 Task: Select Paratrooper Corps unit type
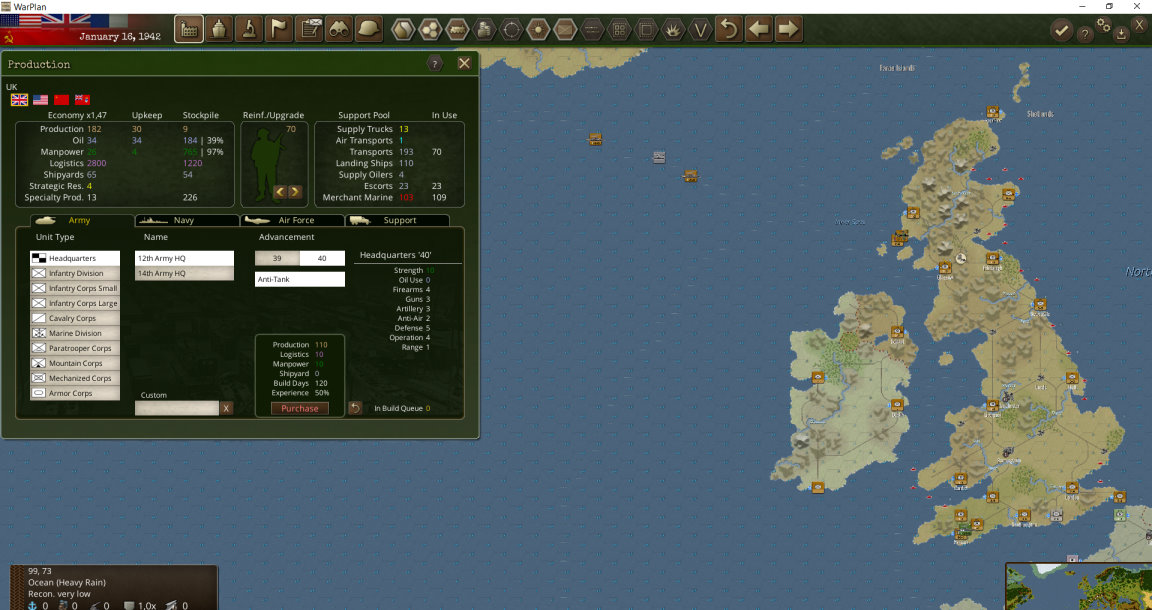(x=75, y=348)
